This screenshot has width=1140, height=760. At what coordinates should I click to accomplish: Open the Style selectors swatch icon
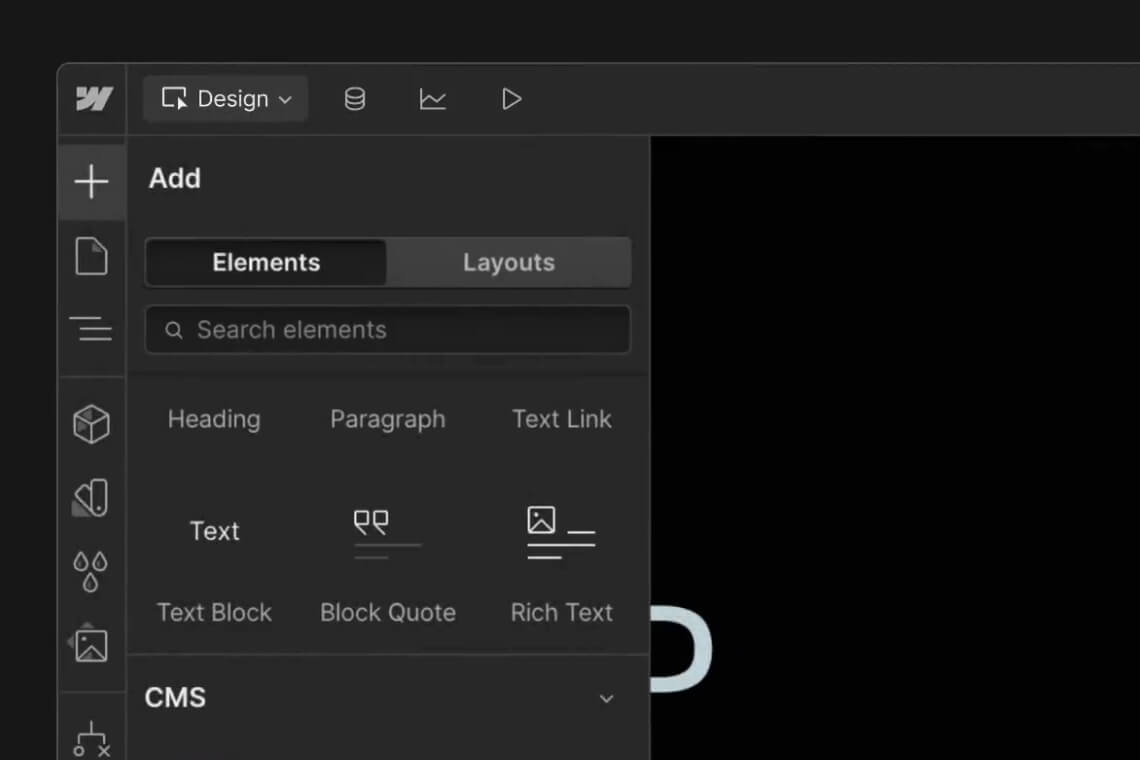click(92, 498)
